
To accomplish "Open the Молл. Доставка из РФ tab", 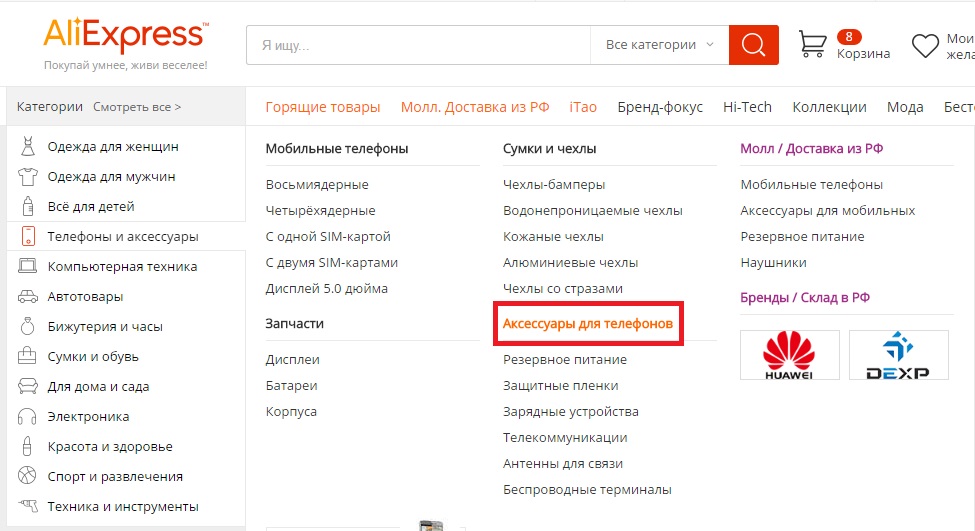I will point(475,107).
